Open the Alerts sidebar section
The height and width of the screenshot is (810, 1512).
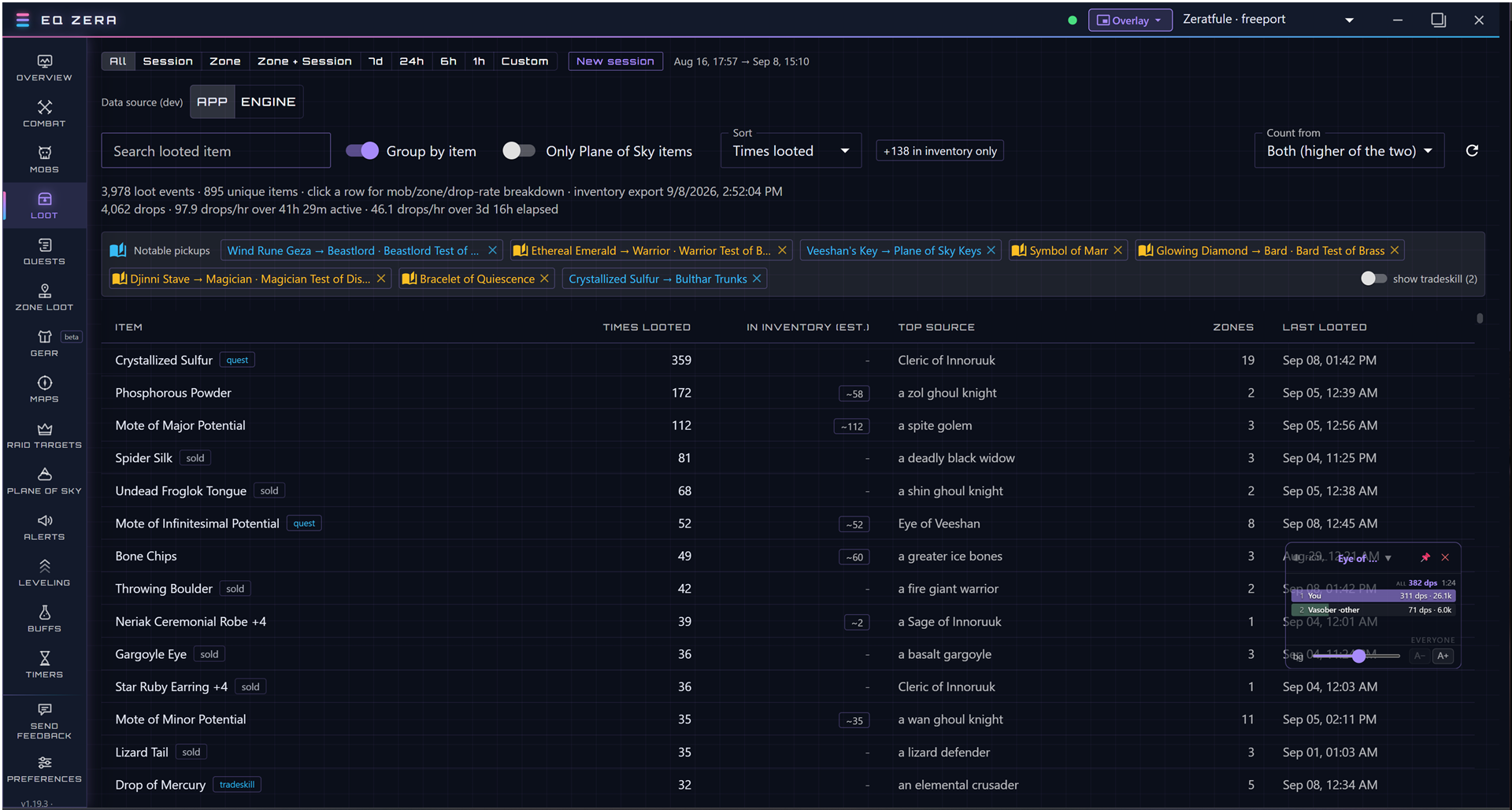pos(44,527)
